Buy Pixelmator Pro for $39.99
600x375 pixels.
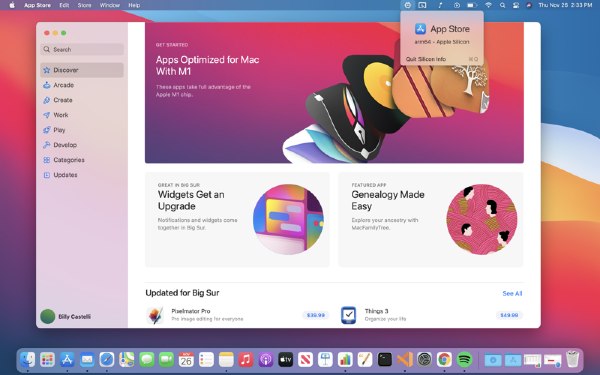point(316,315)
